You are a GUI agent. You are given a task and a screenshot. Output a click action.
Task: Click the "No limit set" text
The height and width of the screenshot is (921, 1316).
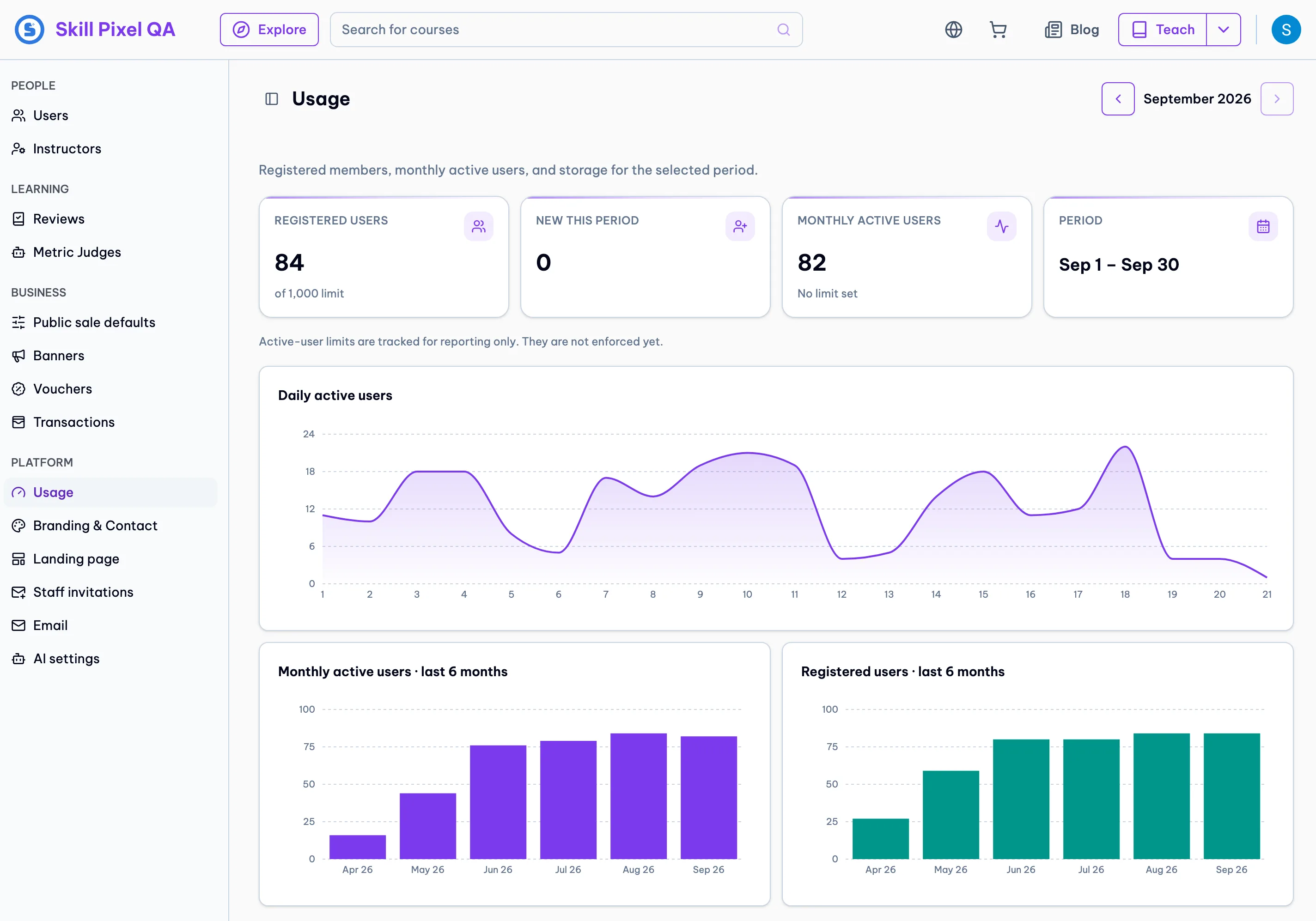(827, 293)
